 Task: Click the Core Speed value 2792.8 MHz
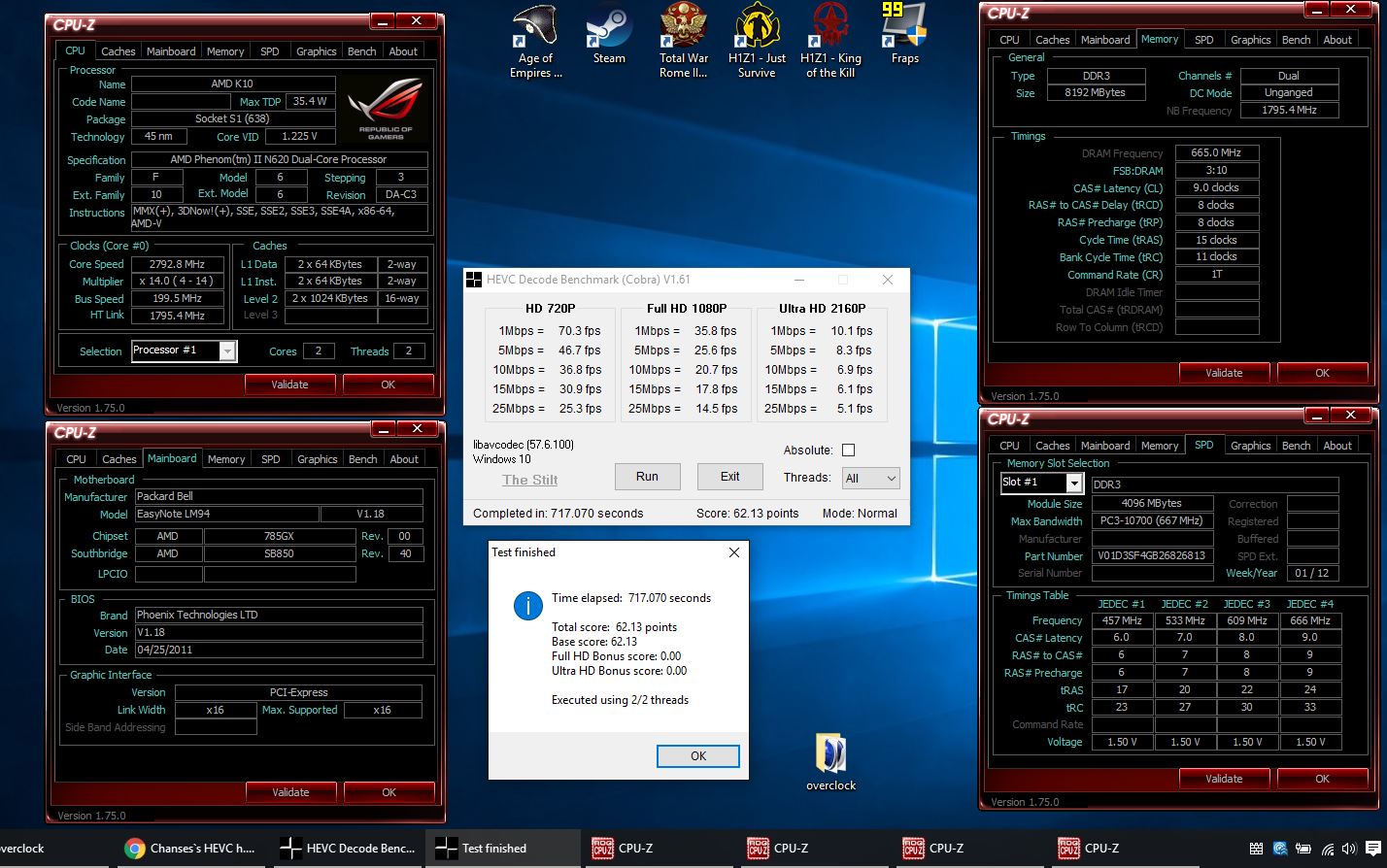pyautogui.click(x=178, y=264)
